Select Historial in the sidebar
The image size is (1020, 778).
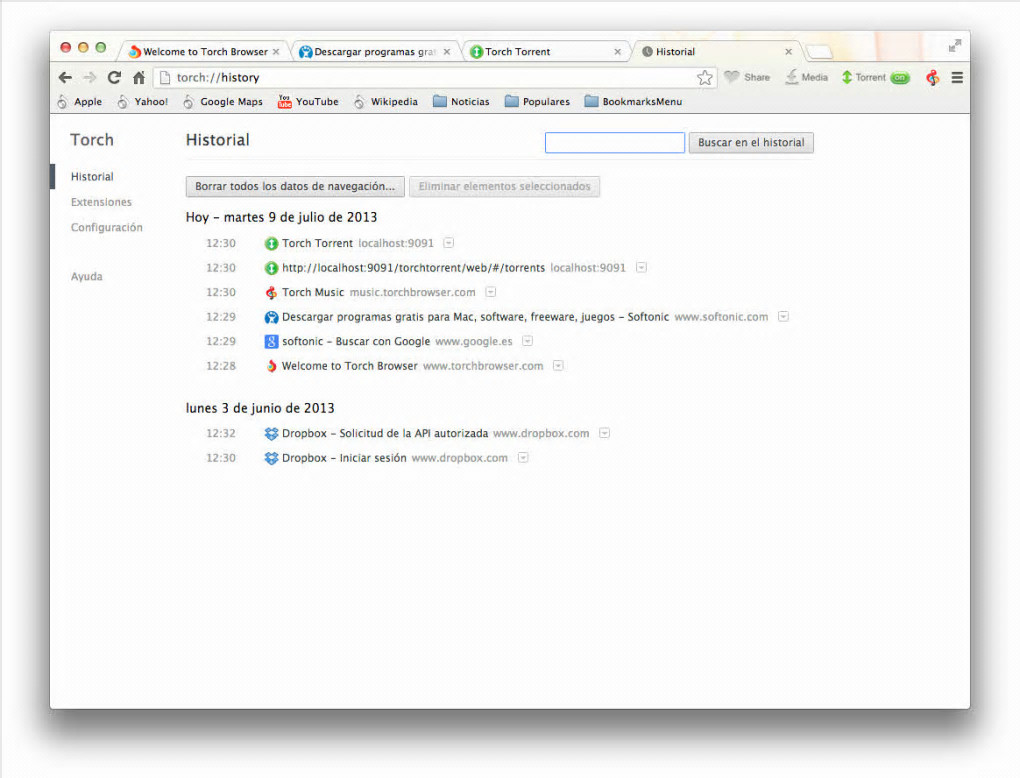coord(92,176)
